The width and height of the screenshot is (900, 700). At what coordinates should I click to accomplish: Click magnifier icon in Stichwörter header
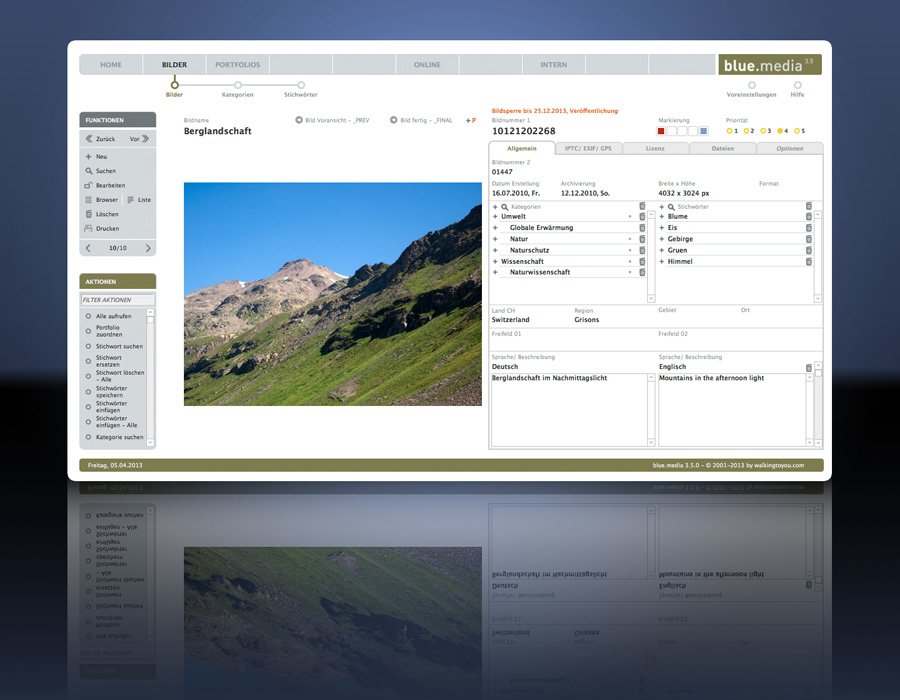pos(670,207)
